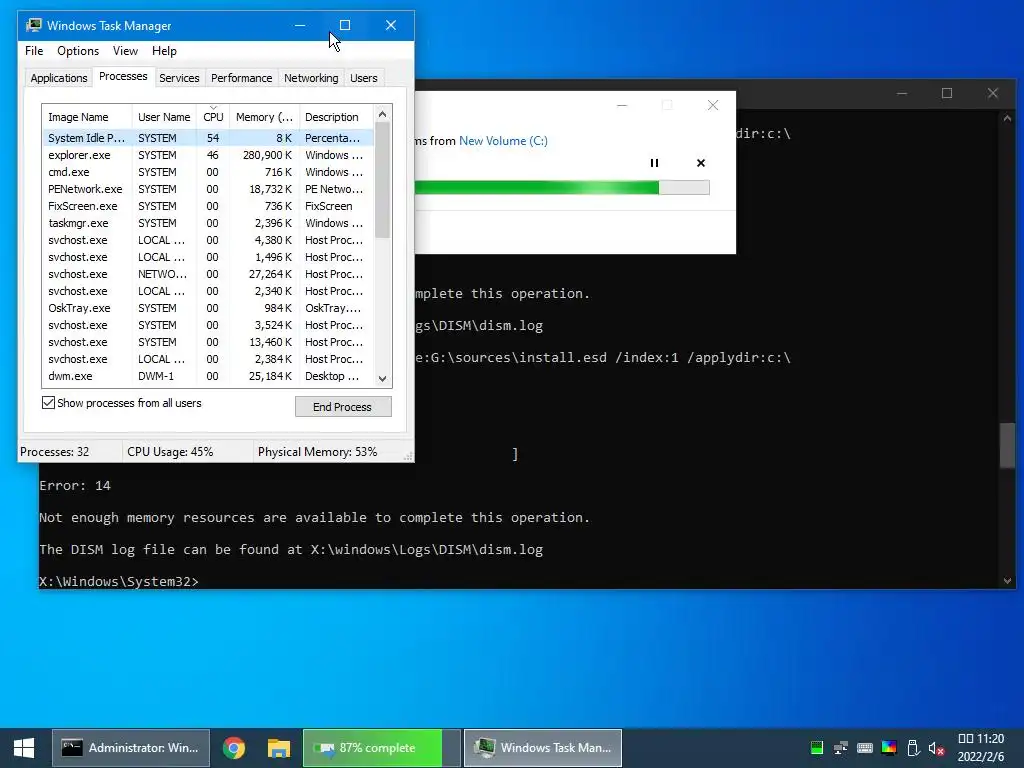
Task: Click the command prompt scrollbar thumb
Action: tap(1007, 445)
